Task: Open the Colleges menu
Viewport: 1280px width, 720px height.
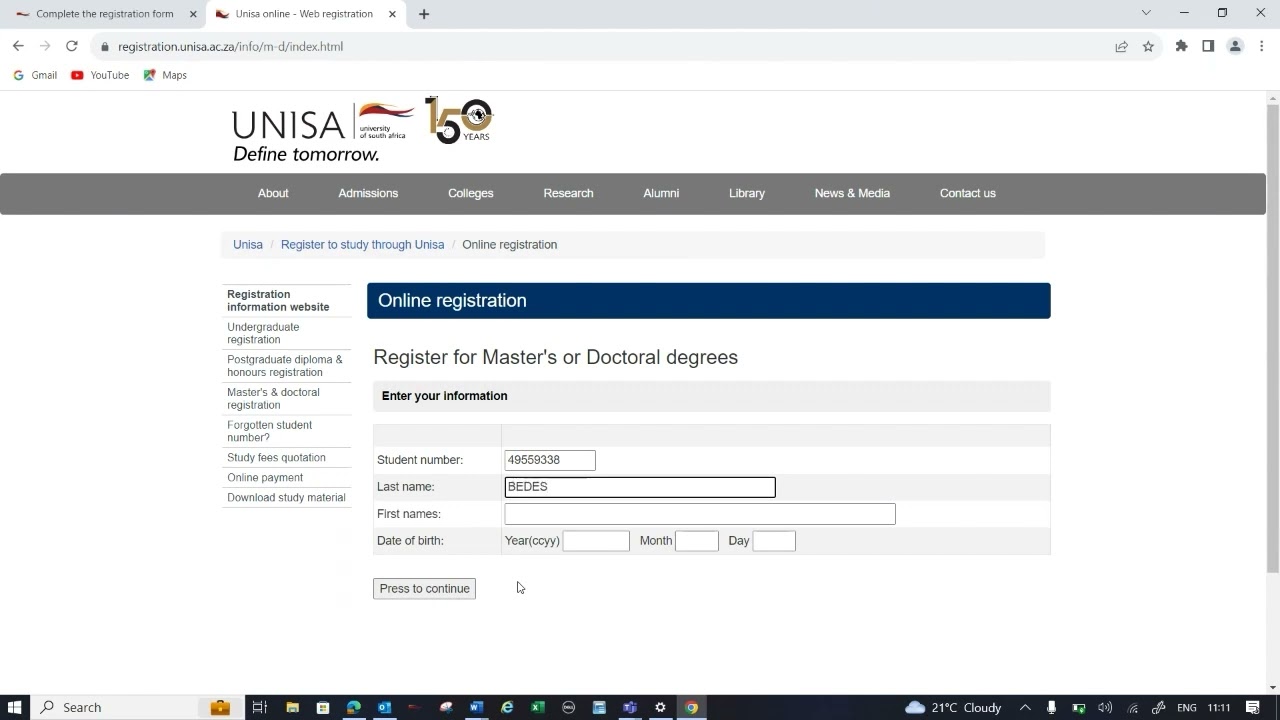Action: tap(471, 193)
